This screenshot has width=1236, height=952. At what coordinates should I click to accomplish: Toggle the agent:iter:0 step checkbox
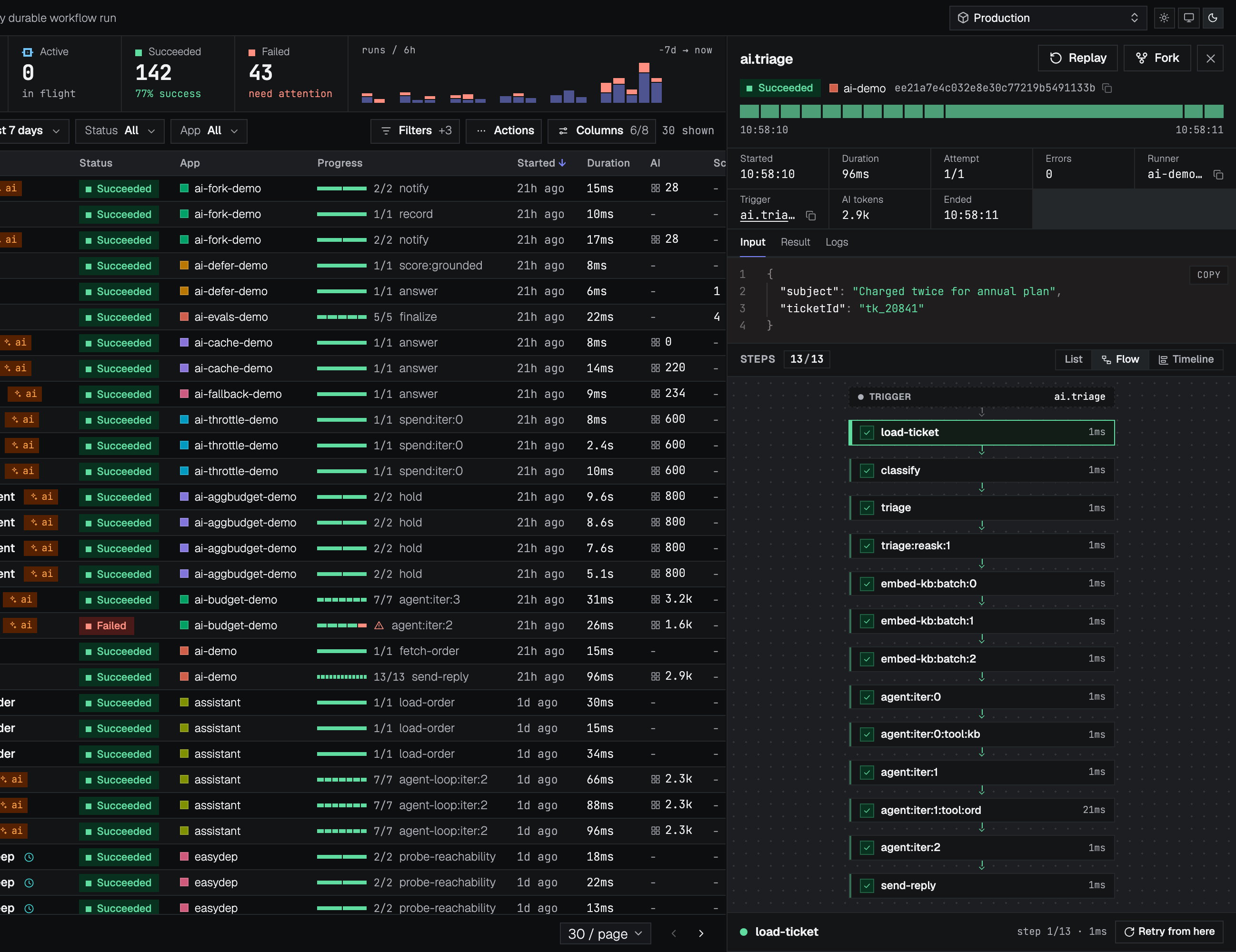click(867, 697)
